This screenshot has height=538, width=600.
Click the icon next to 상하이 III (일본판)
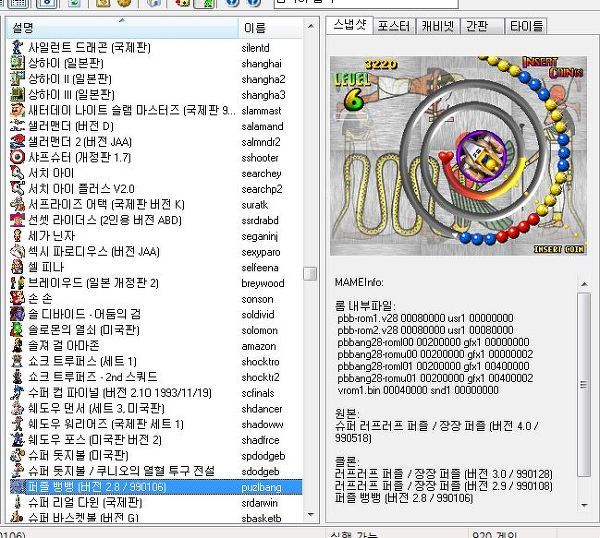tap(17, 95)
